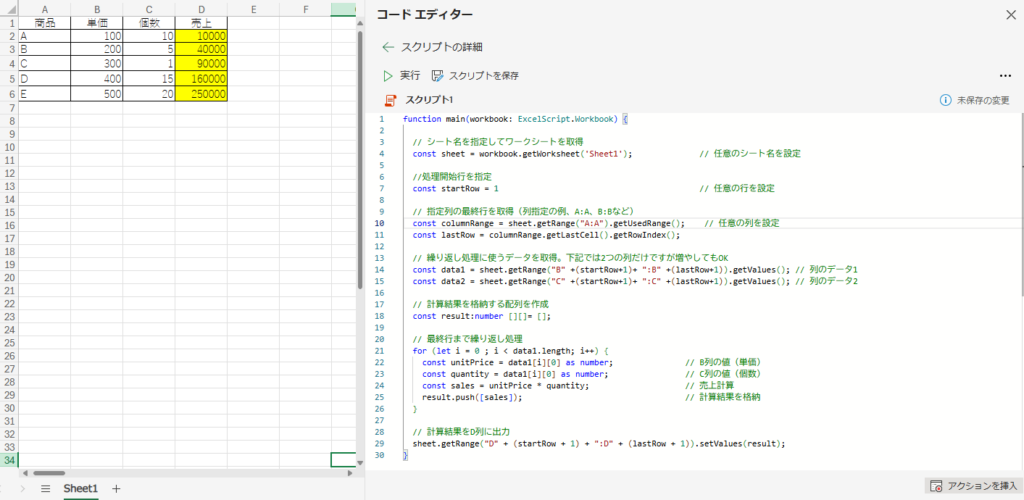This screenshot has height=500, width=1024.
Task: Click code line 1 function main
Action: pos(515,119)
